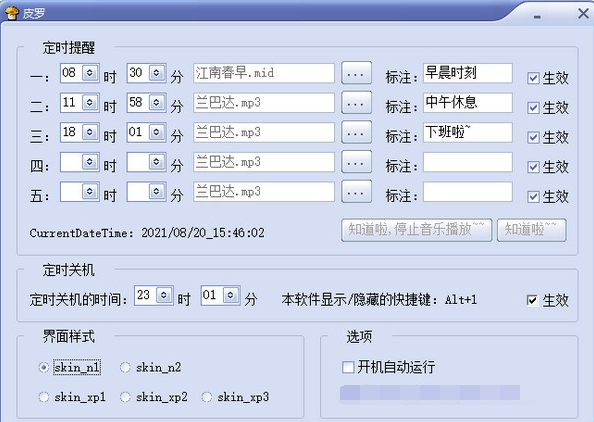Select the skin_xp2 radio button
This screenshot has width=594, height=422.
tap(125, 397)
